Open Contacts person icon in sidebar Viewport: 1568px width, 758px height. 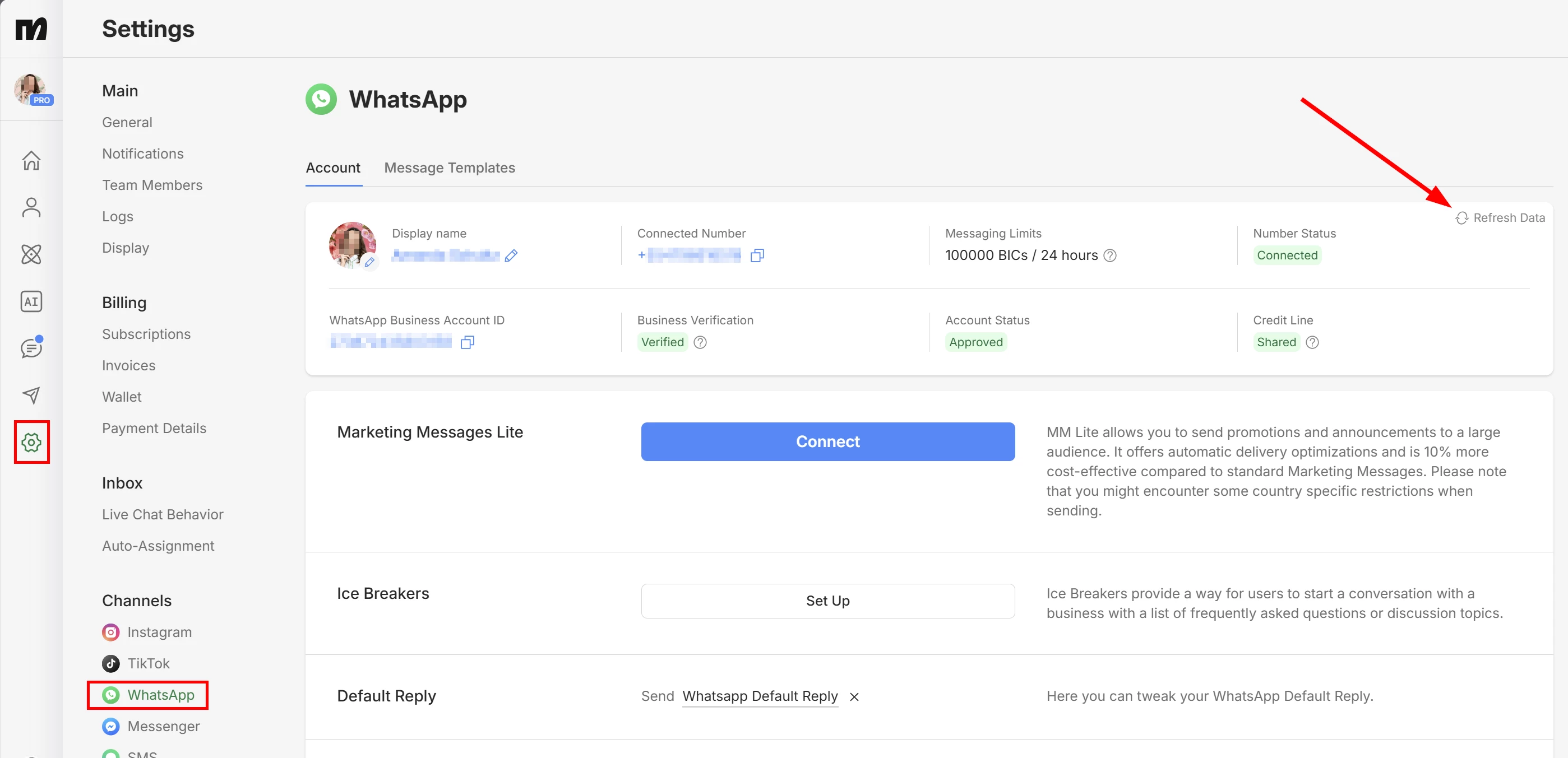click(x=31, y=207)
